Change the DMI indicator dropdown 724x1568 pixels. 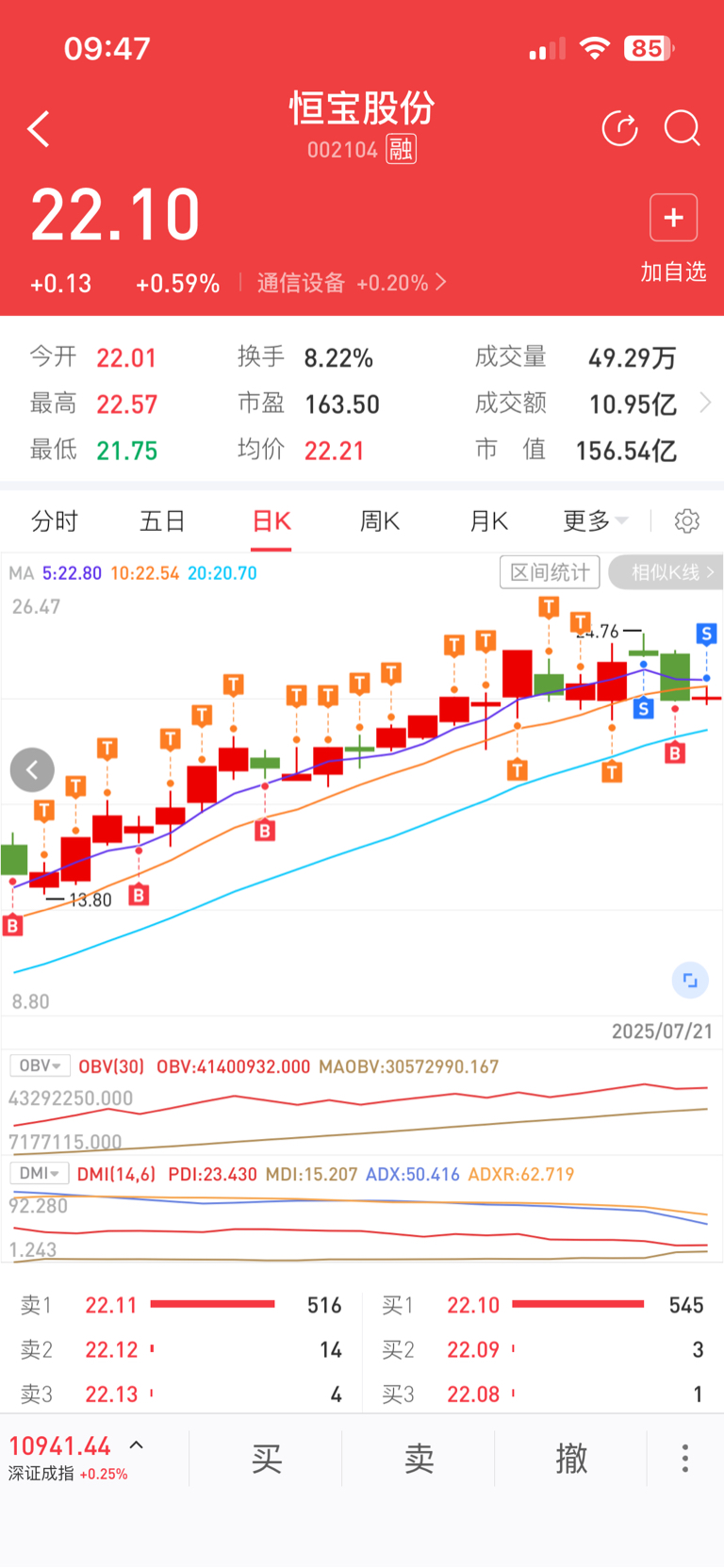pyautogui.click(x=40, y=1173)
